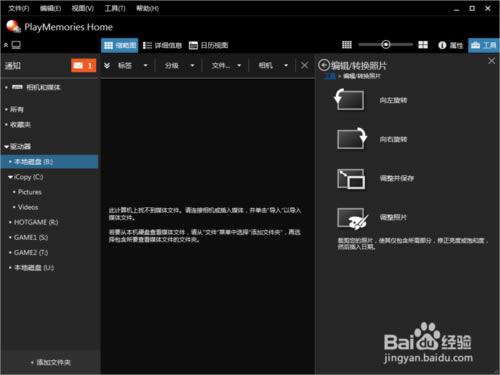Screen dimensions: 500x375
Task: Click the small thumbnails grid icon left of the slider
Action: (x=347, y=45)
